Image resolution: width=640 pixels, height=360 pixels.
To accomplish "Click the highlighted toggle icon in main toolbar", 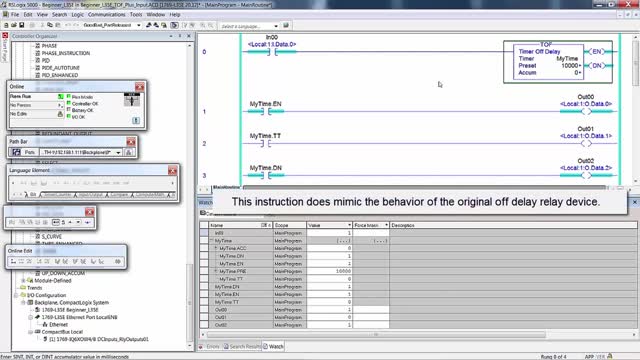I will tap(174, 25).
